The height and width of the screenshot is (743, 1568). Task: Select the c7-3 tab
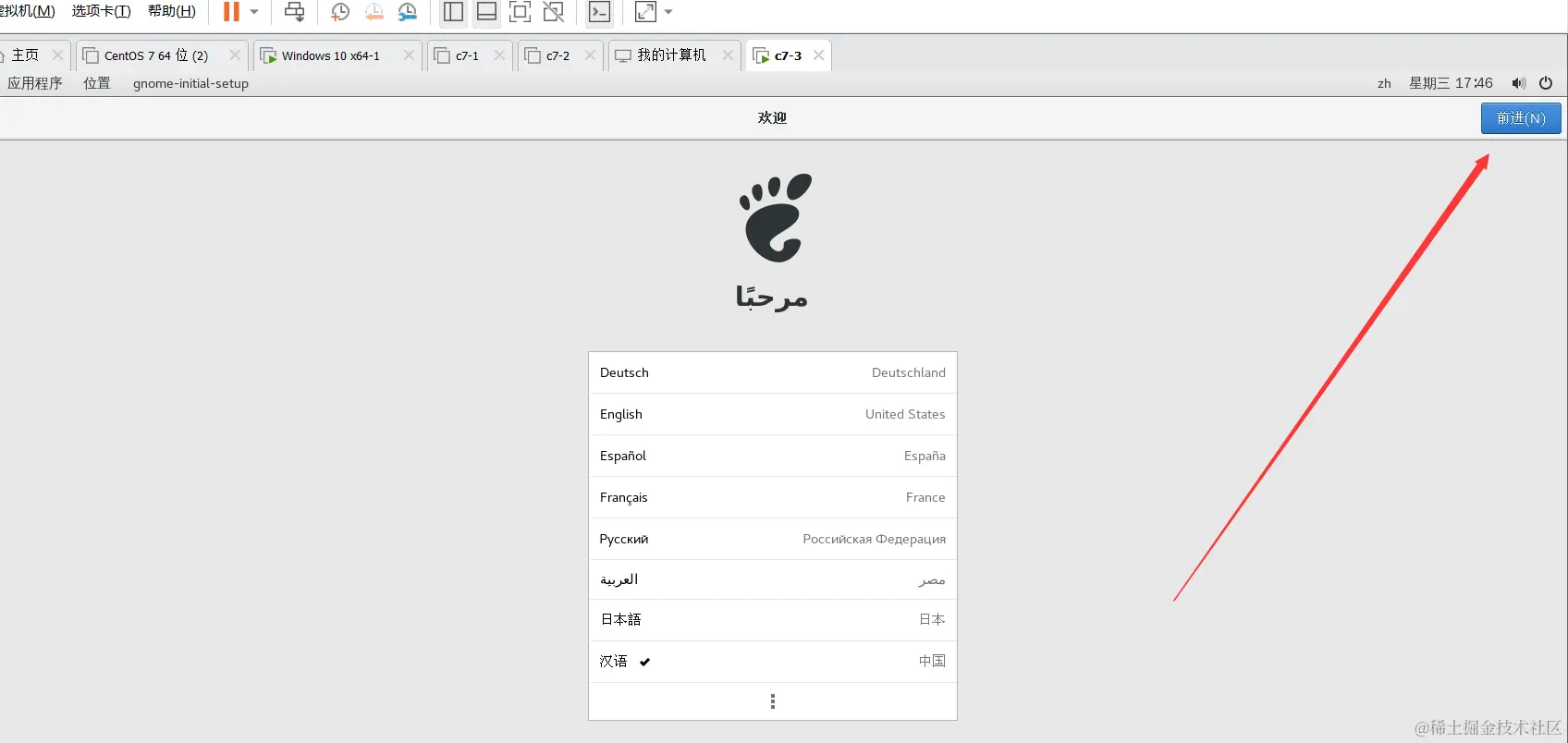click(x=788, y=55)
